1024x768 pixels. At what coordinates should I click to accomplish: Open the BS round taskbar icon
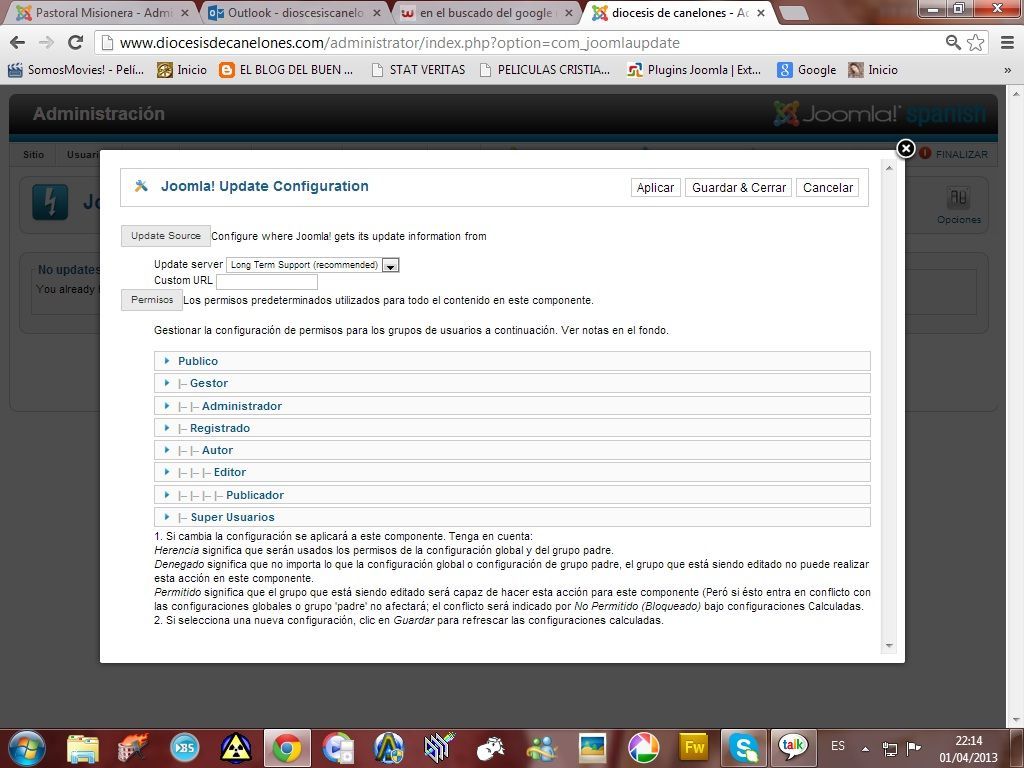pyautogui.click(x=185, y=748)
